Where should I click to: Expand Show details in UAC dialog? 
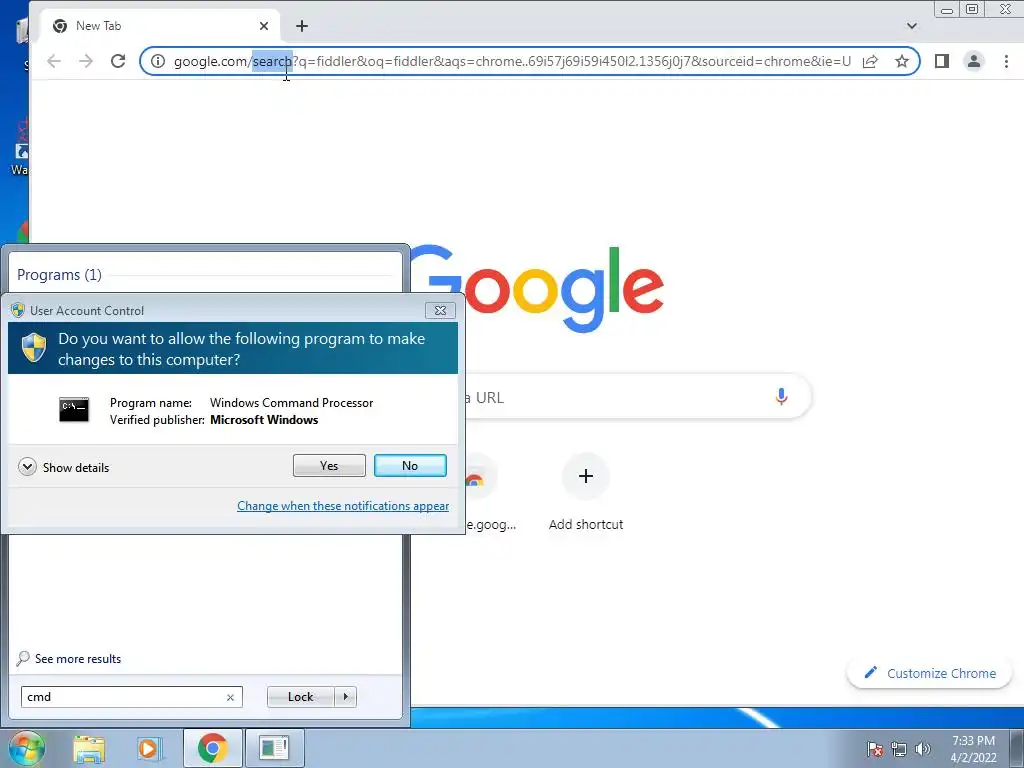pos(63,467)
